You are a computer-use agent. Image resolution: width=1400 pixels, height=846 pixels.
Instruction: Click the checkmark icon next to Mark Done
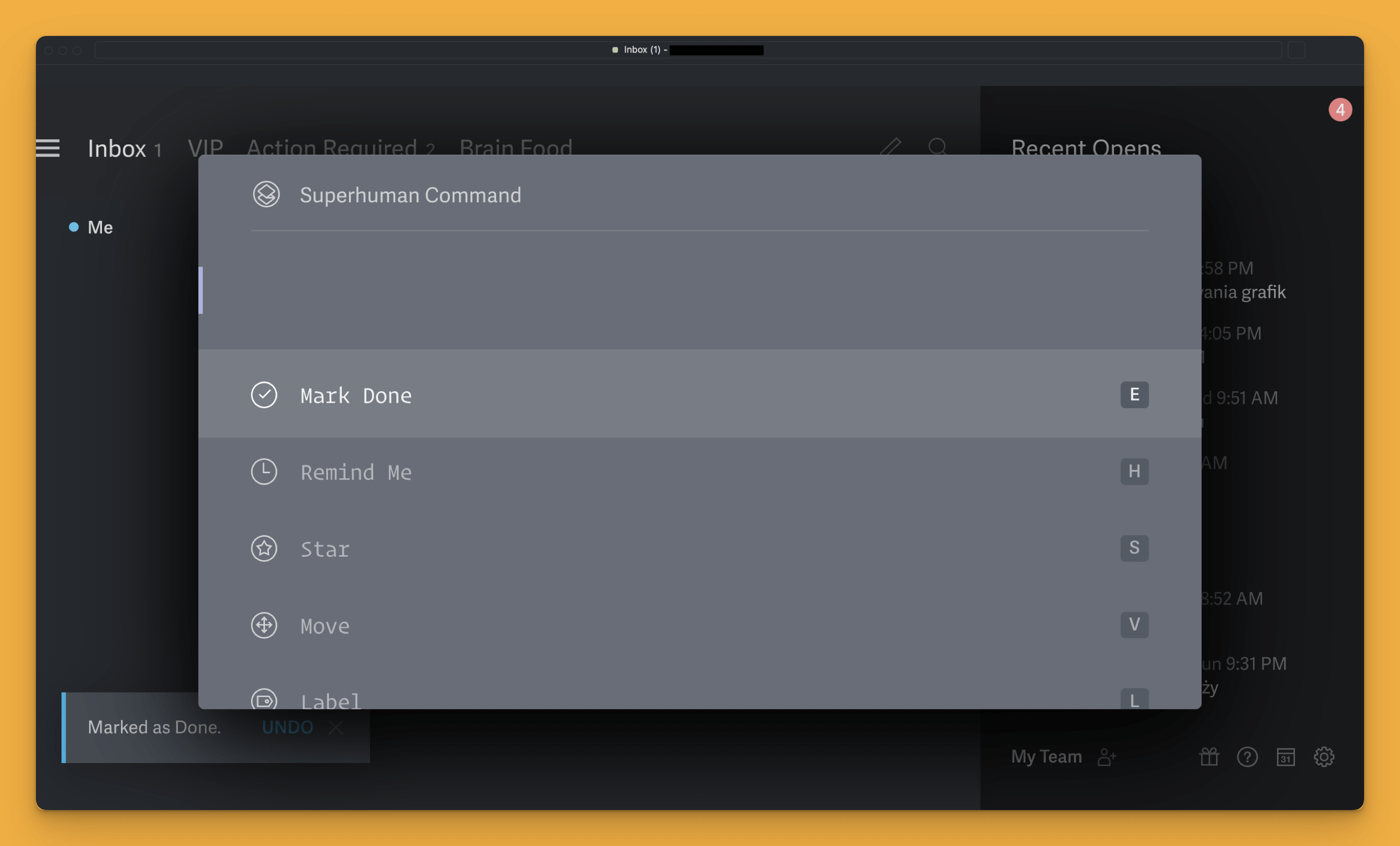pos(263,395)
